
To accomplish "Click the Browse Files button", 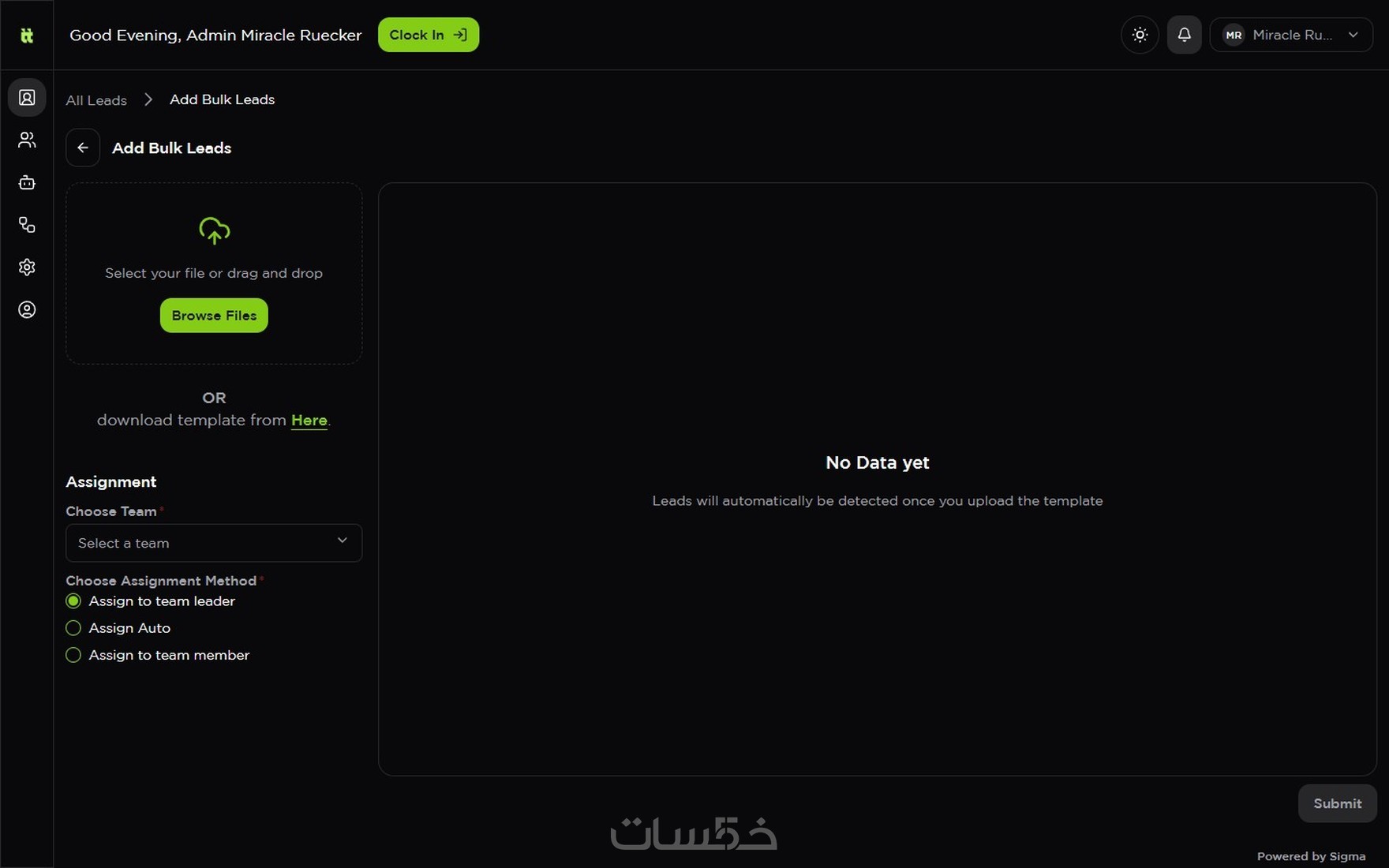I will coord(214,316).
